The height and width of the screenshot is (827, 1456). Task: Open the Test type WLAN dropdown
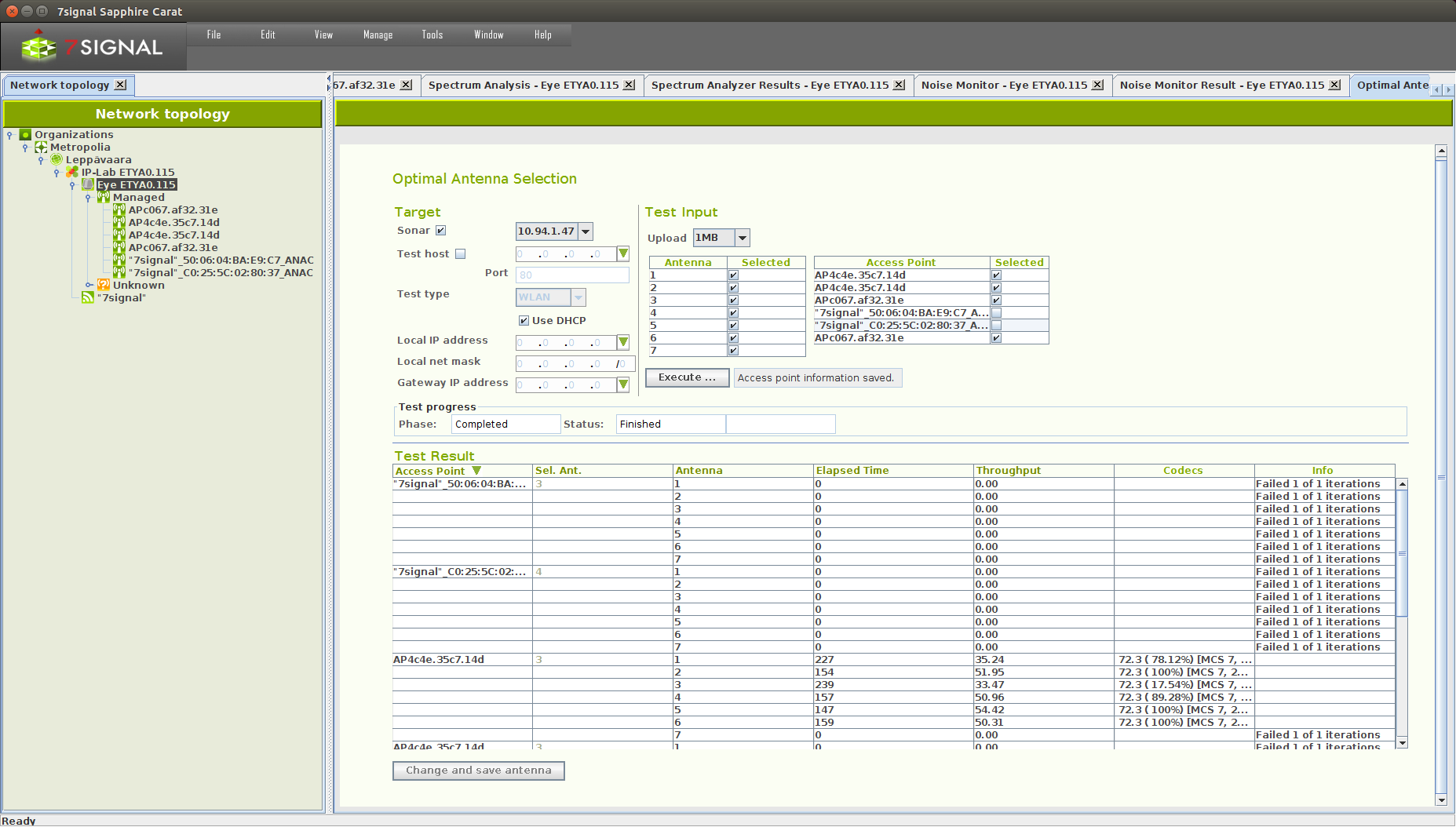point(578,297)
